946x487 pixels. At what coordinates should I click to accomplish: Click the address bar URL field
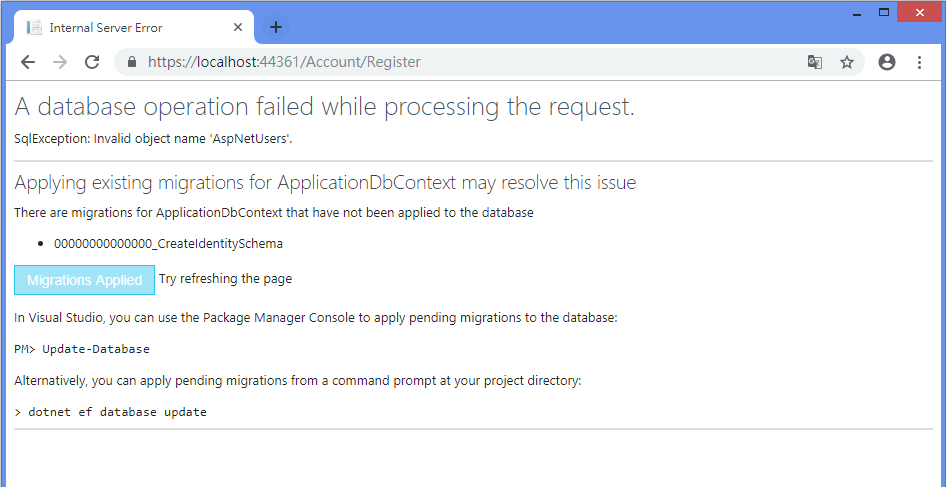coord(450,62)
